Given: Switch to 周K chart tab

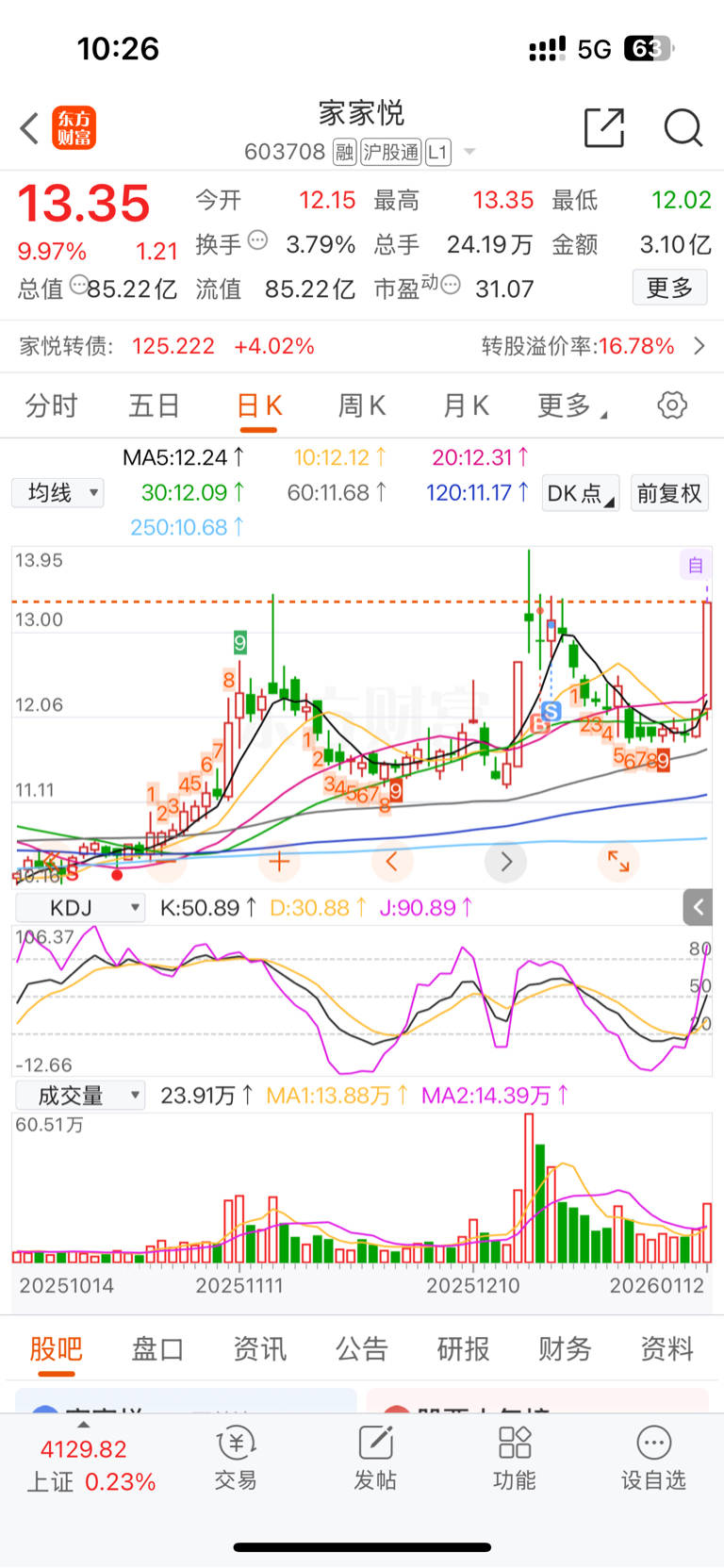Looking at the screenshot, I should point(362,405).
